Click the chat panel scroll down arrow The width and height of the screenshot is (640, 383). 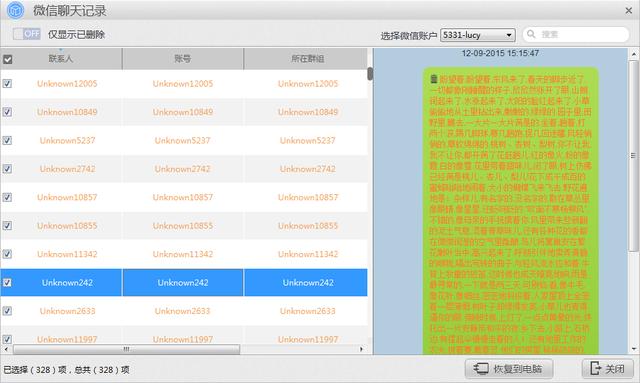tap(633, 349)
